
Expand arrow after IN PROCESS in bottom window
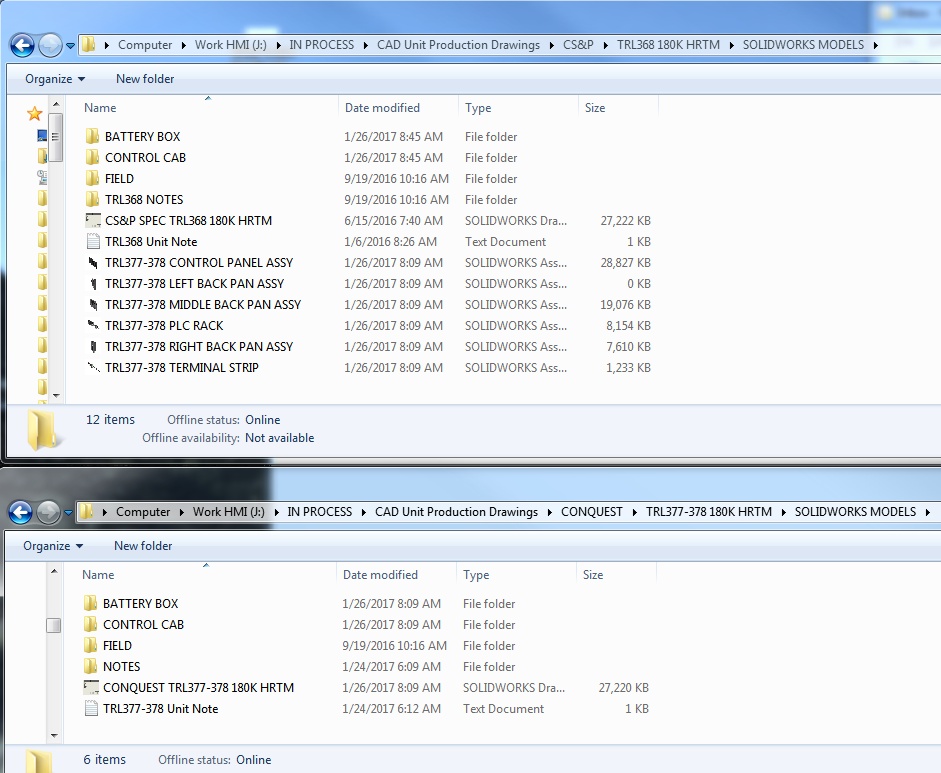pos(364,512)
